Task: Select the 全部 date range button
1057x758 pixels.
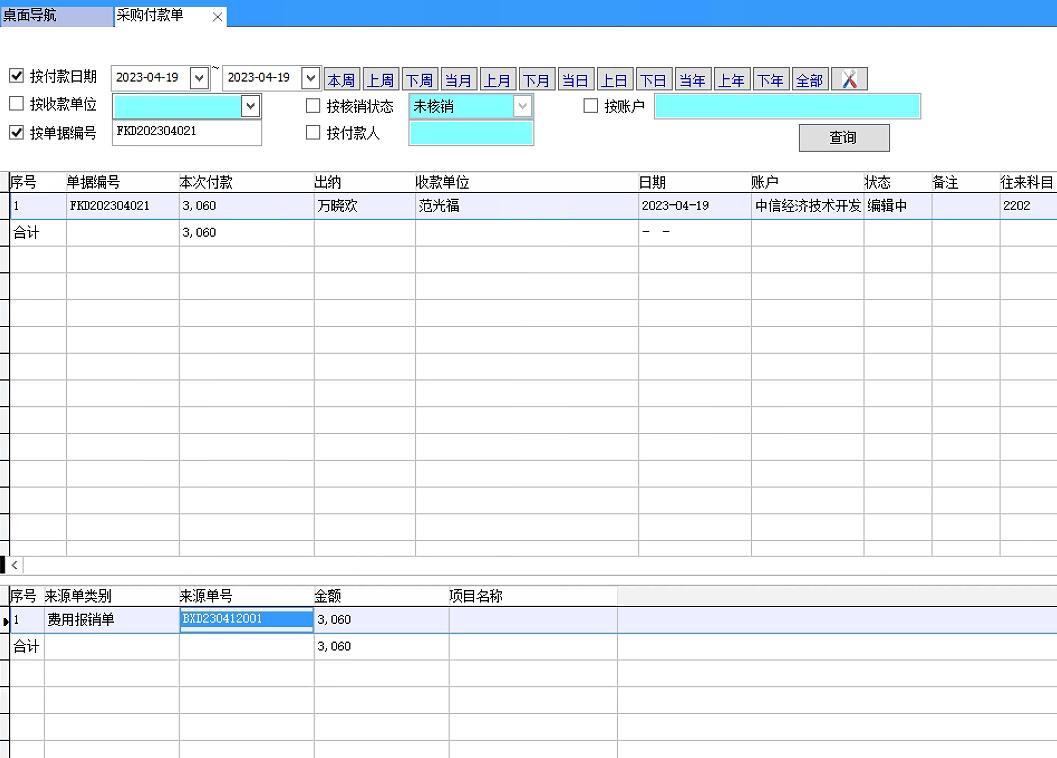Action: (809, 80)
